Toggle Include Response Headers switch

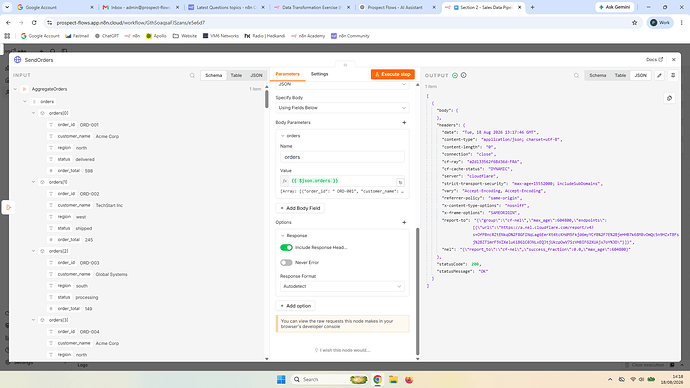tap(286, 247)
